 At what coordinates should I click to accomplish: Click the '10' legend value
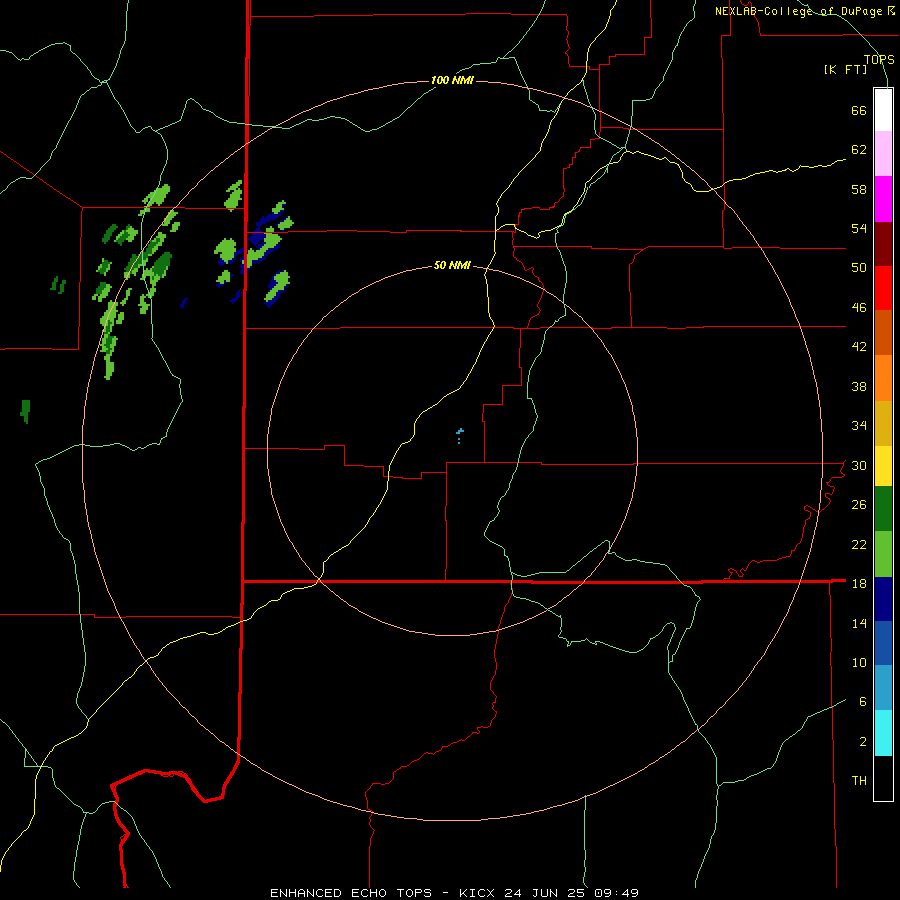coord(859,663)
